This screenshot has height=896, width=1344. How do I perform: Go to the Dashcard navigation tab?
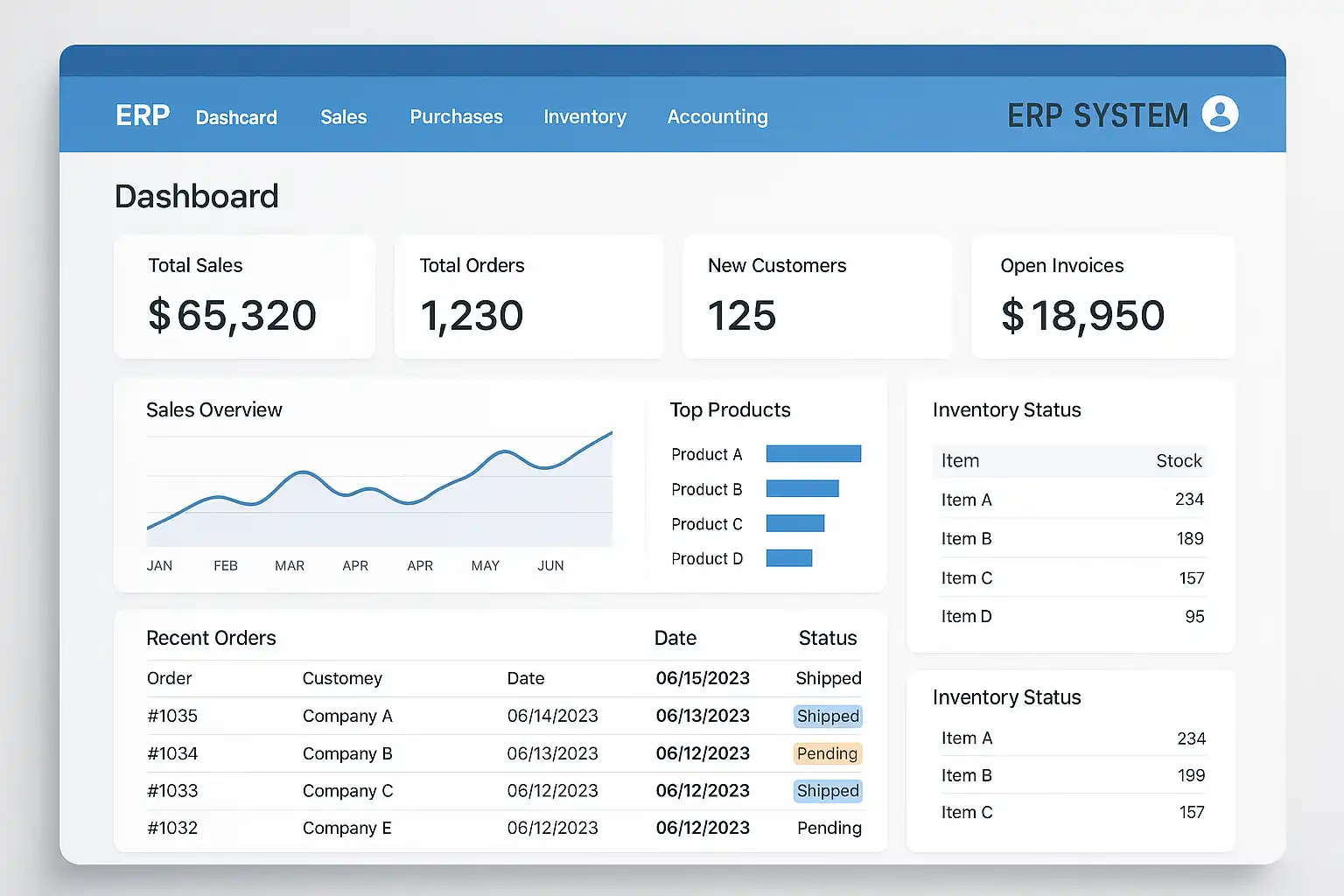pyautogui.click(x=236, y=117)
